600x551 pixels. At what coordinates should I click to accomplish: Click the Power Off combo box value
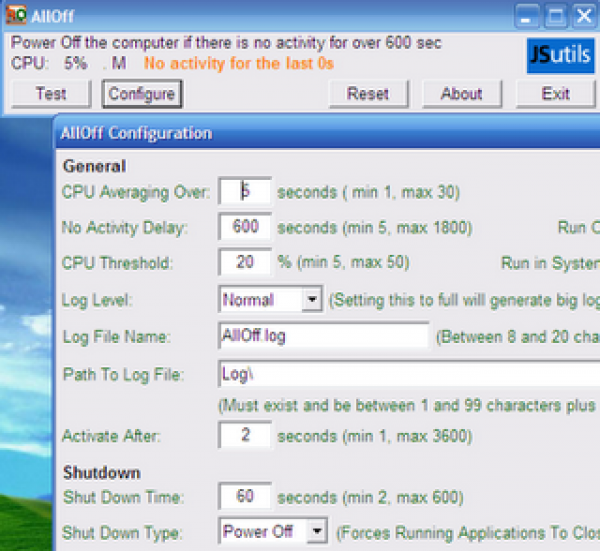[x=273, y=531]
